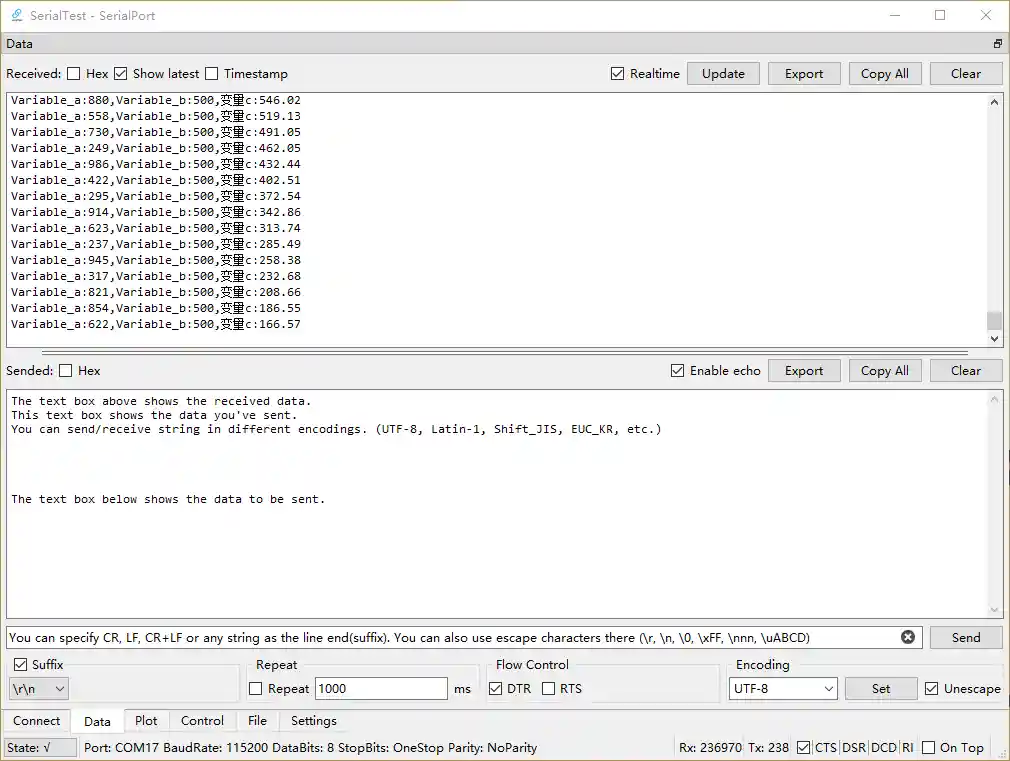Copy All sended data

click(885, 371)
